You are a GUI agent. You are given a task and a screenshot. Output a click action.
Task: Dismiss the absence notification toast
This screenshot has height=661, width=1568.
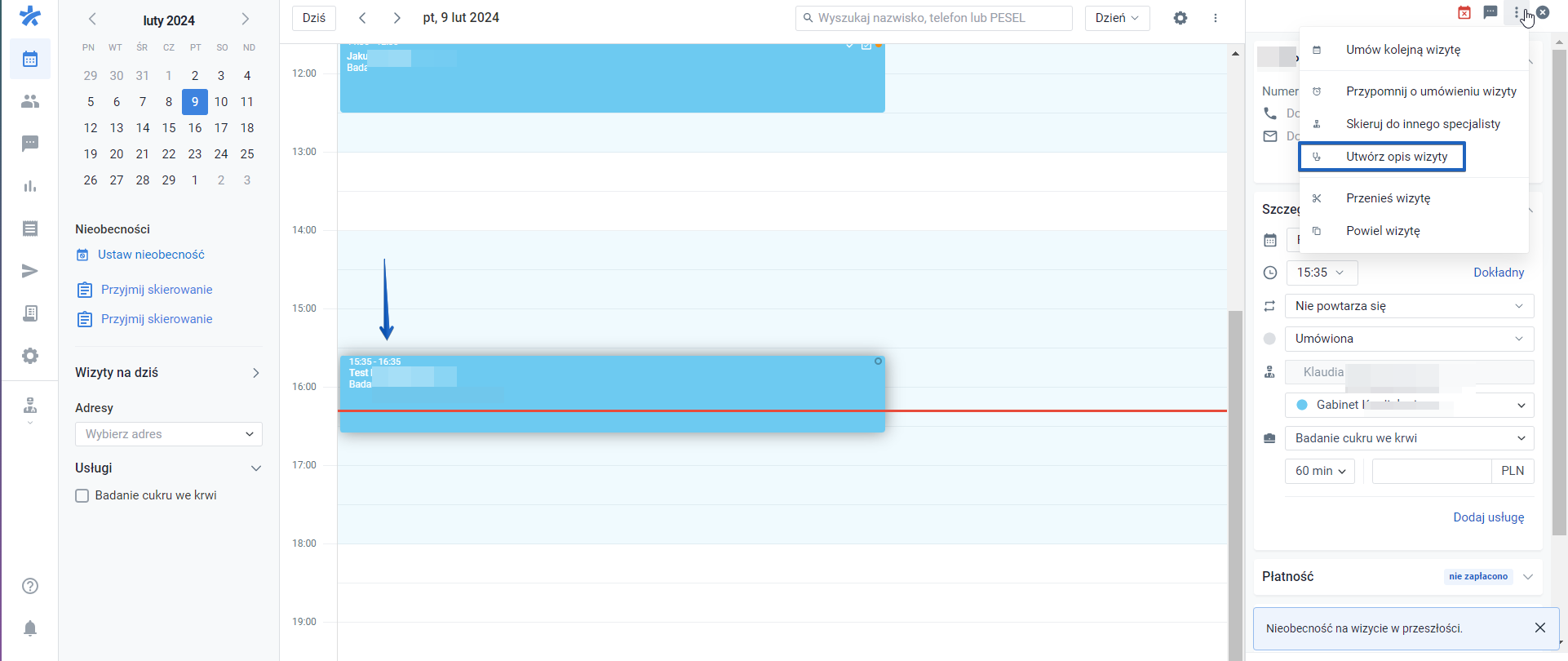(1539, 628)
